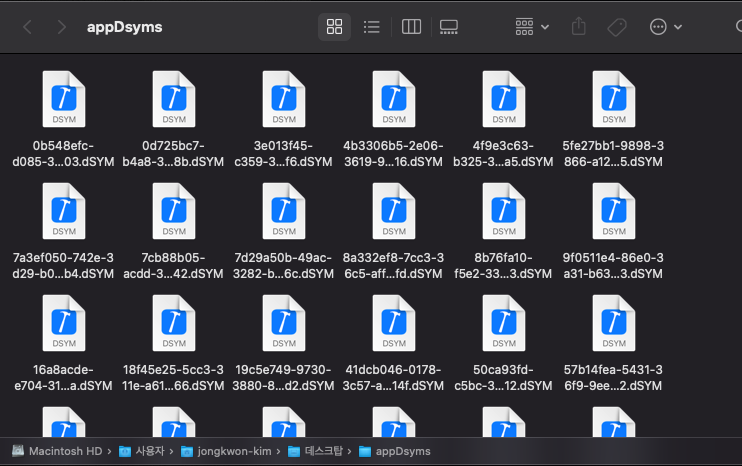Go forward with the right chevron button
Screen dimensions: 742x466
pyautogui.click(x=61, y=27)
